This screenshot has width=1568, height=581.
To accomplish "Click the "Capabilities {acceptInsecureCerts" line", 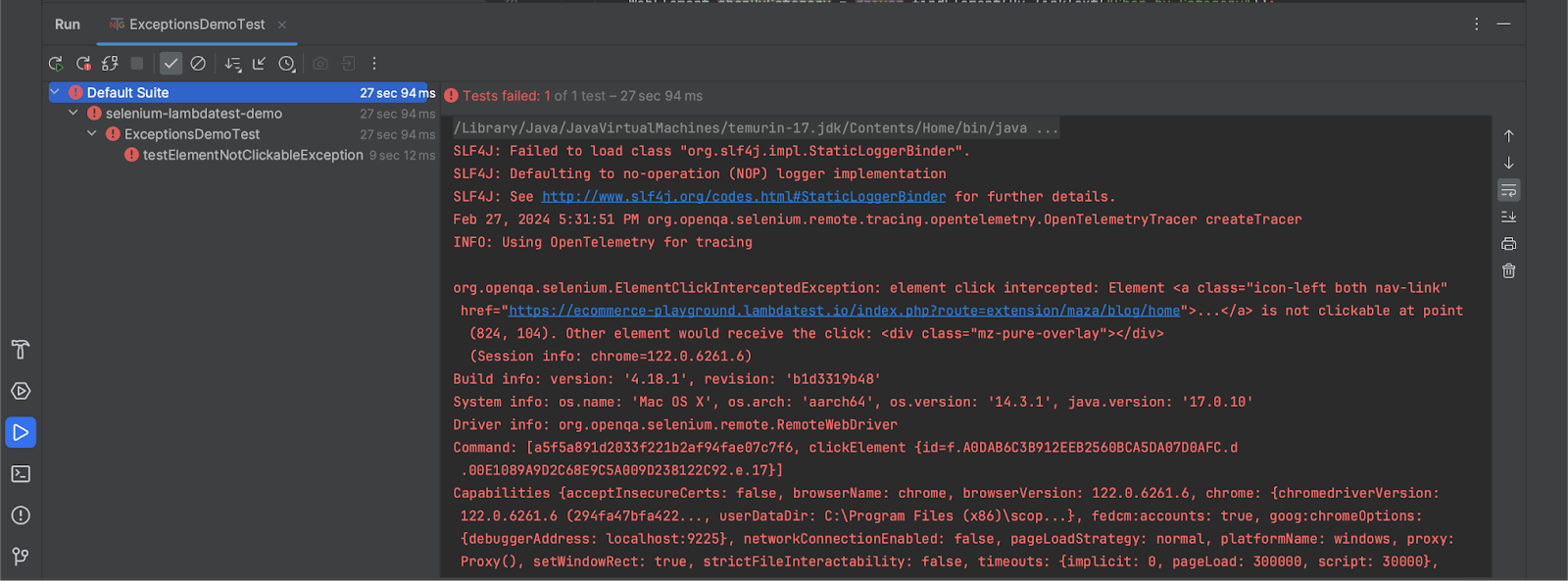I will 946,494.
